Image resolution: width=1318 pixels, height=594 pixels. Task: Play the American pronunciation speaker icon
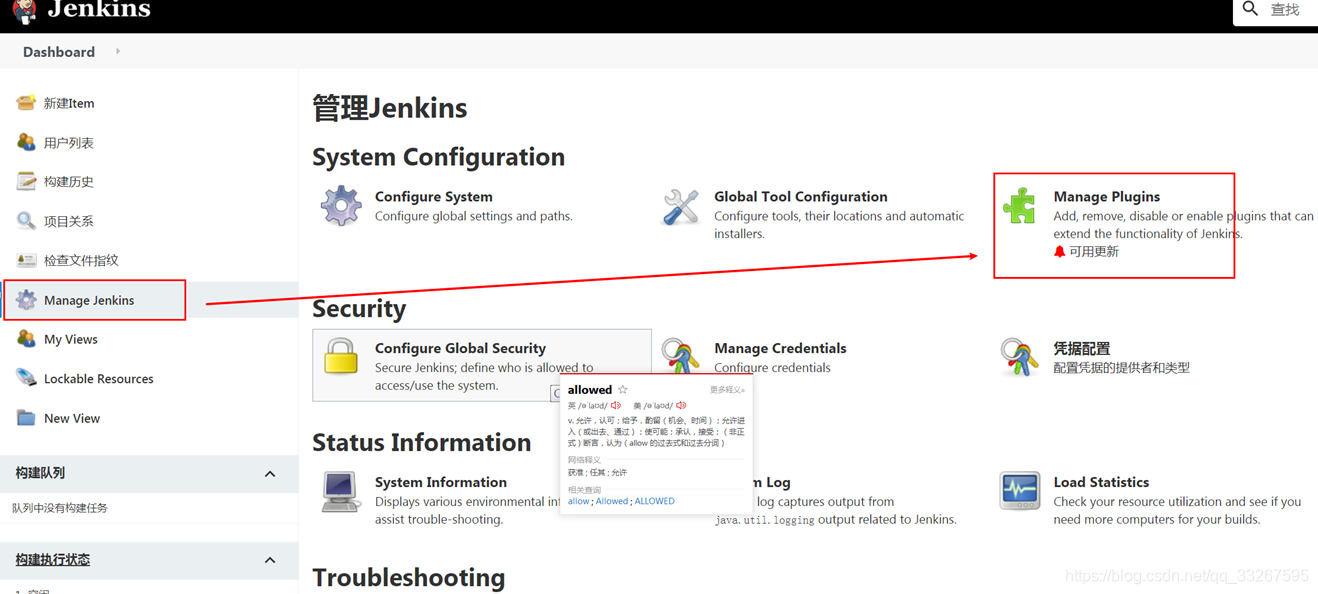coord(681,406)
